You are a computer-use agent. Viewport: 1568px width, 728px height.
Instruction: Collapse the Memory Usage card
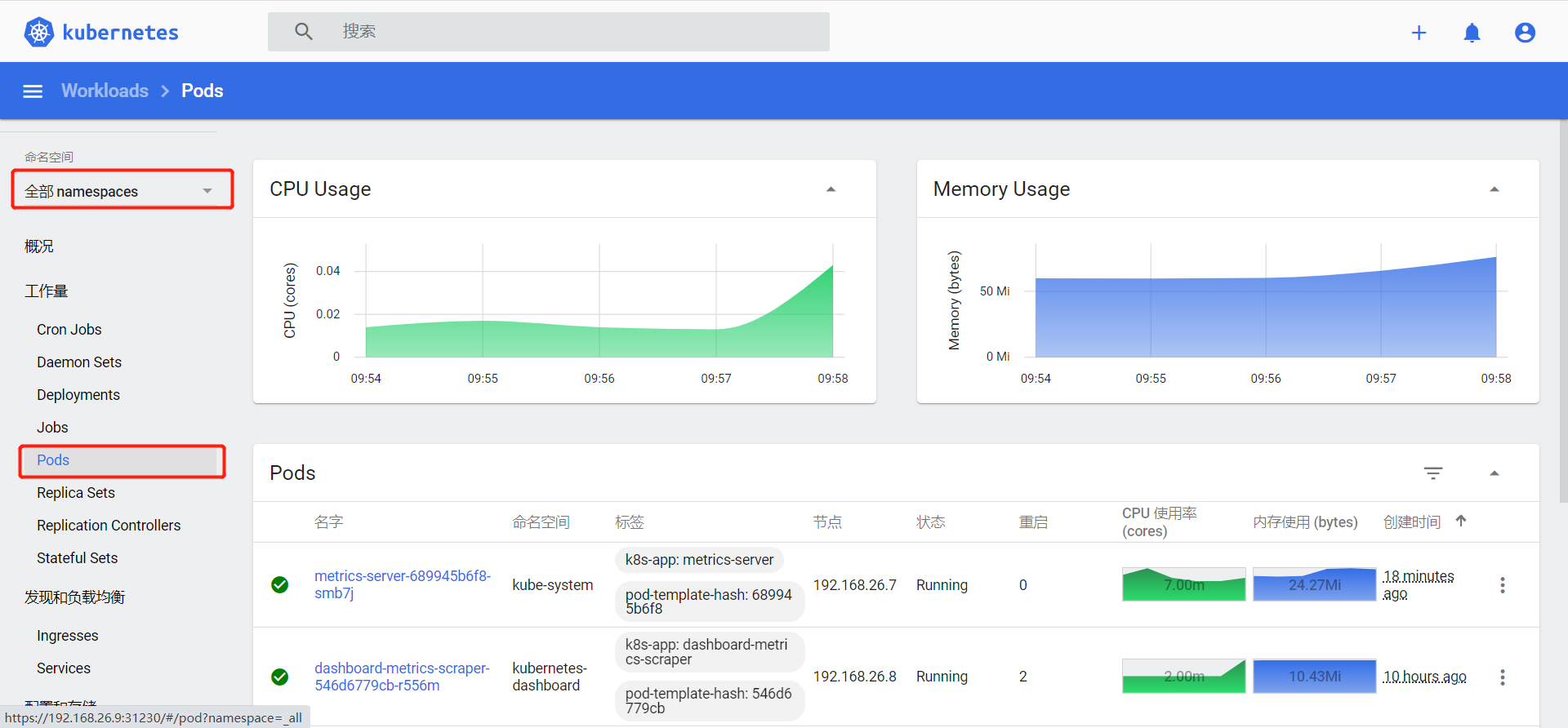pyautogui.click(x=1494, y=189)
